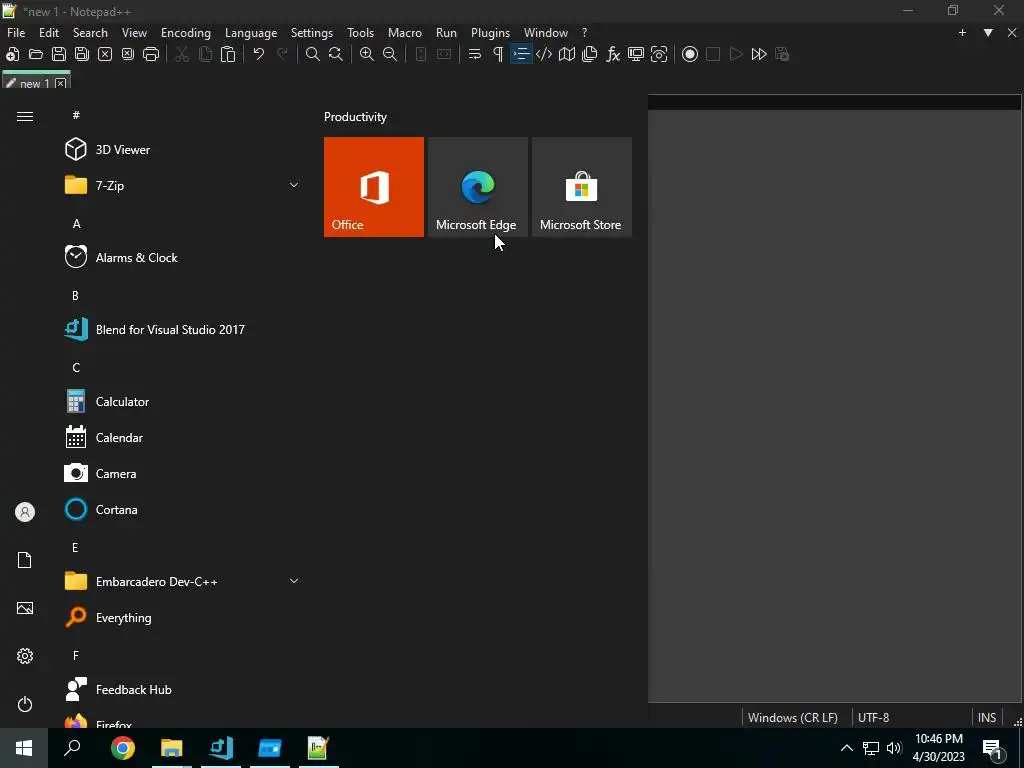Open Cortana from app list
This screenshot has height=768, width=1024.
[183, 509]
